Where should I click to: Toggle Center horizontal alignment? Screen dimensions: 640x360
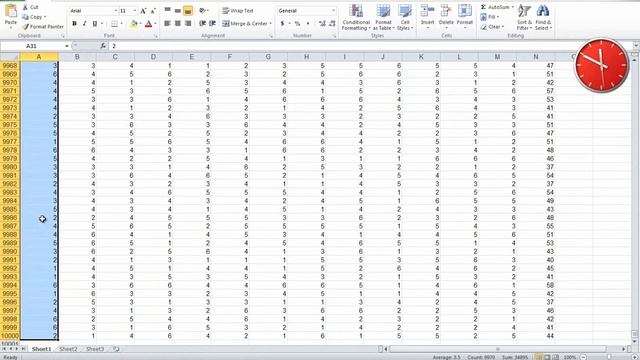click(x=178, y=24)
